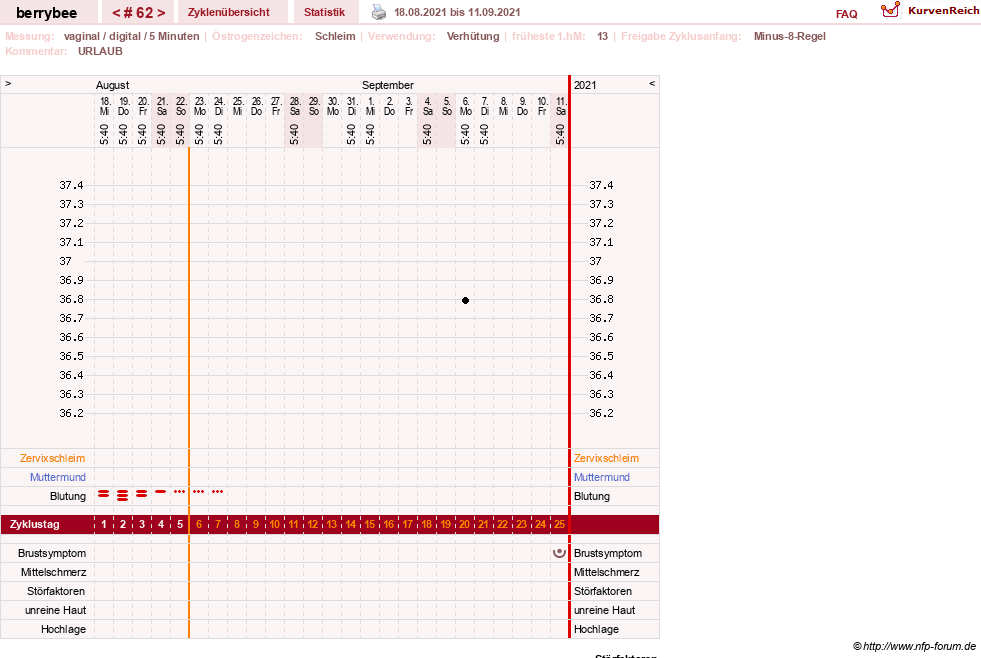Click the Verhütung value

pyautogui.click(x=473, y=36)
